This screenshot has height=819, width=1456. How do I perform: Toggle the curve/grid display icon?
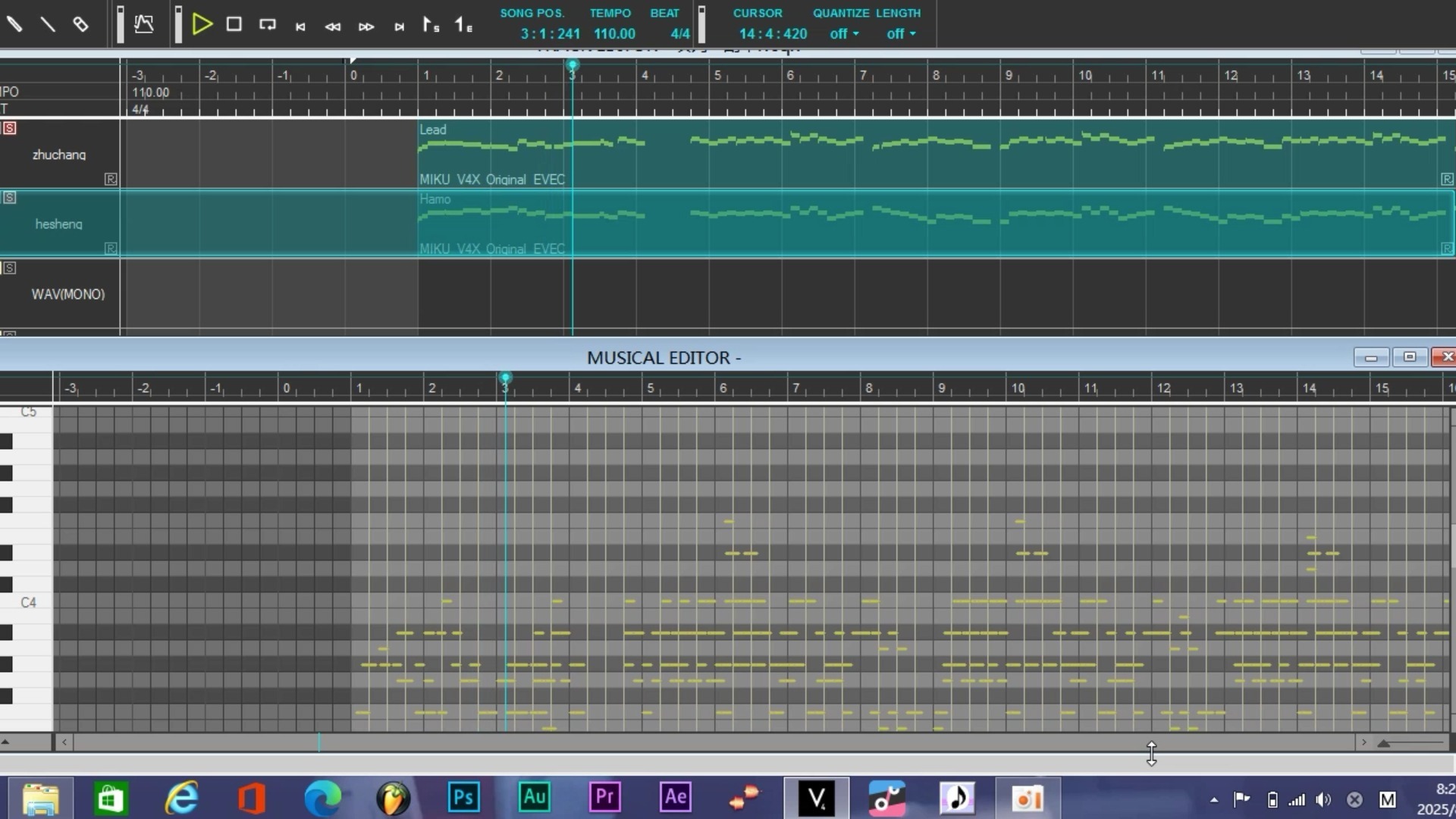tap(144, 24)
